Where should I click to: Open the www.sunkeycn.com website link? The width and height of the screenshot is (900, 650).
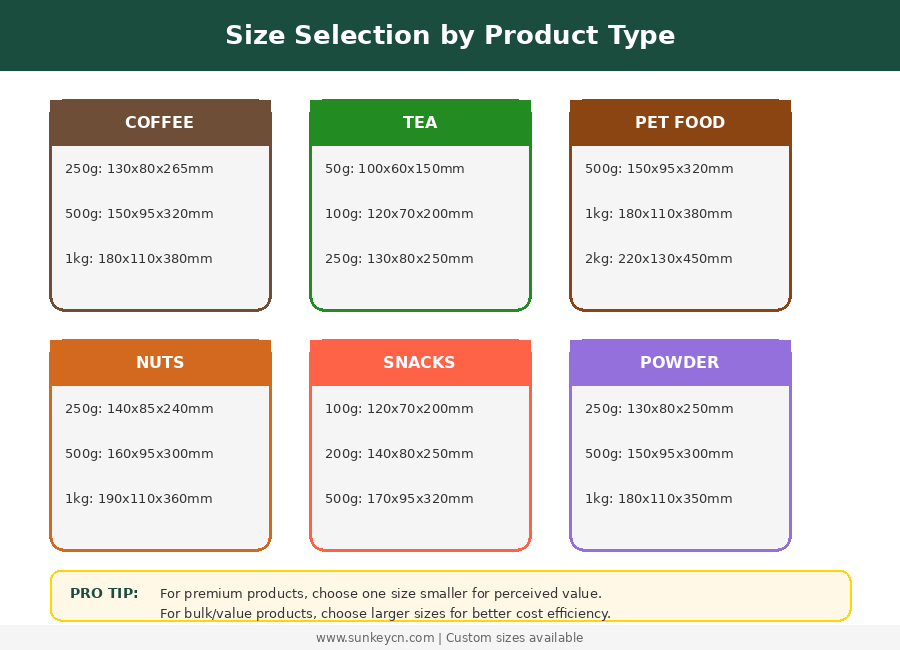tap(375, 638)
